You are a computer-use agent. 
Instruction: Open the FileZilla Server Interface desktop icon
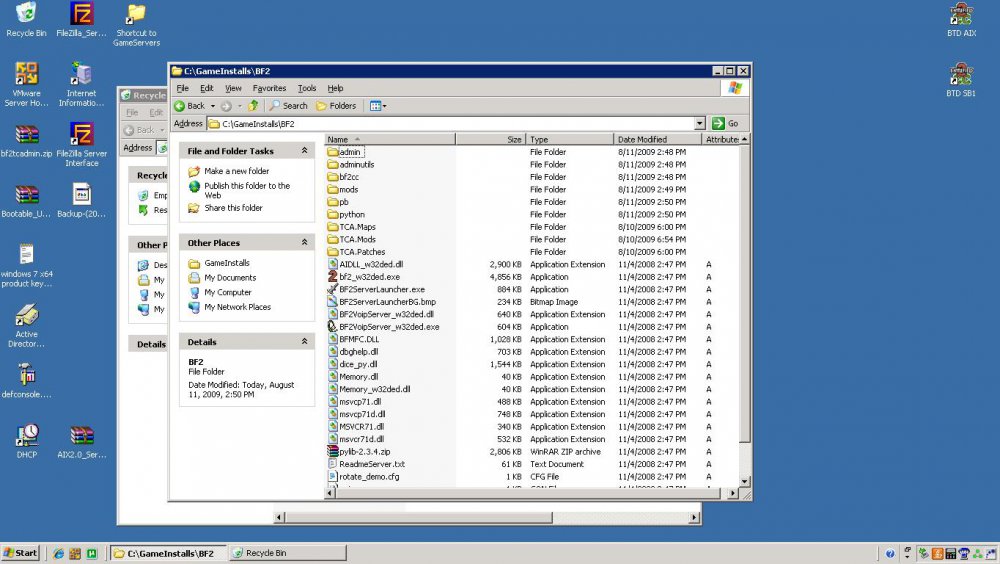[82, 135]
